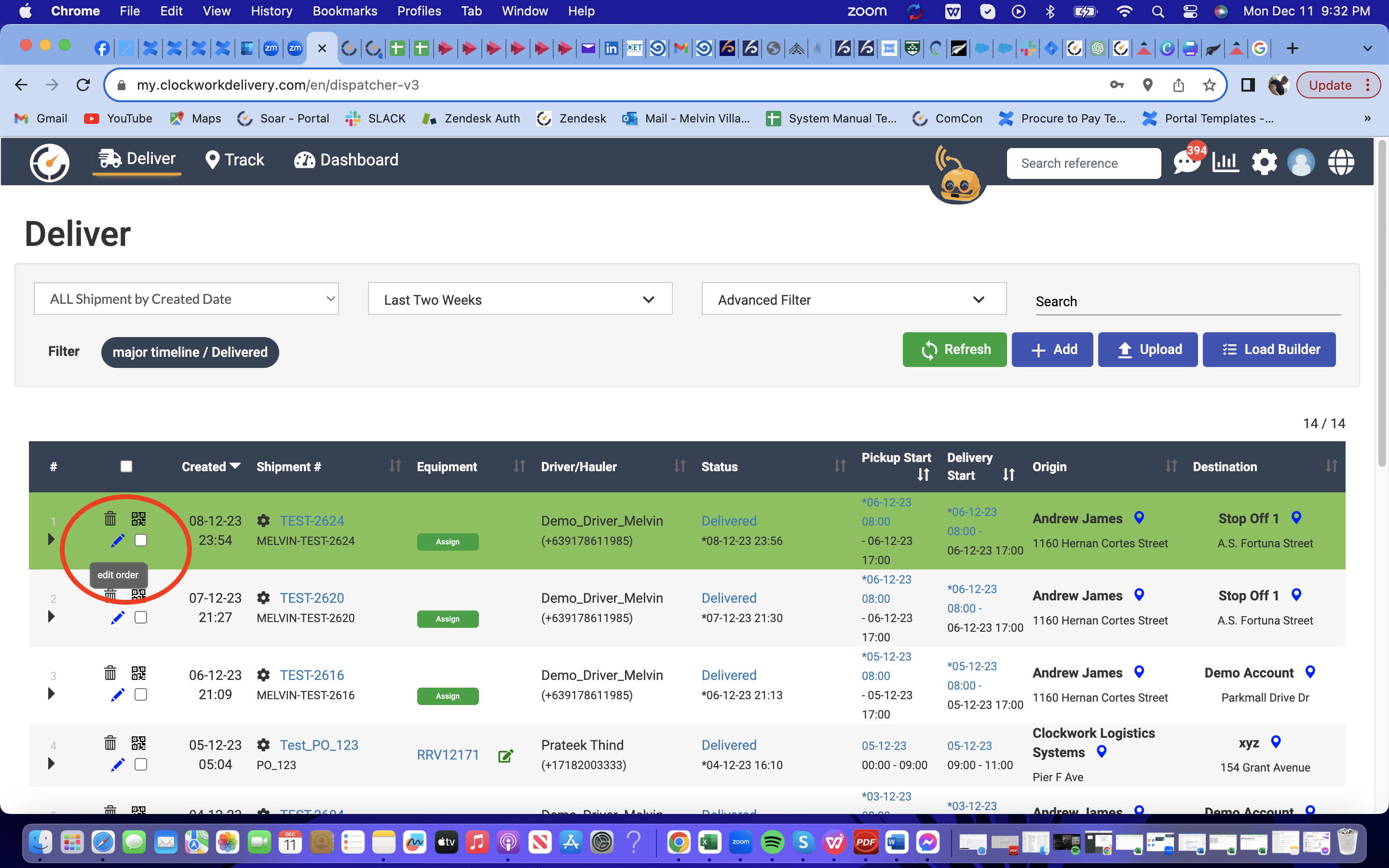Check the row checkbox for TEST-2624
The height and width of the screenshot is (868, 1389).
[x=141, y=540]
